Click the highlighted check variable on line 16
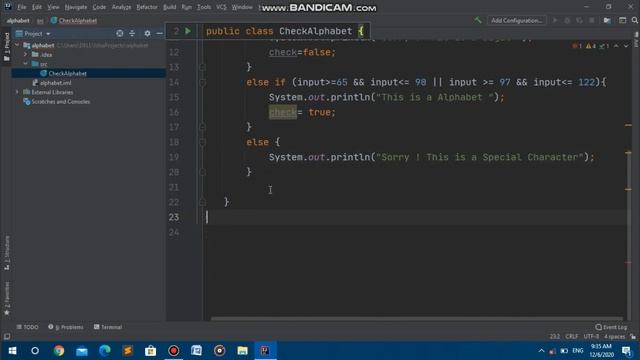Image resolution: width=640 pixels, height=360 pixels. tap(283, 112)
